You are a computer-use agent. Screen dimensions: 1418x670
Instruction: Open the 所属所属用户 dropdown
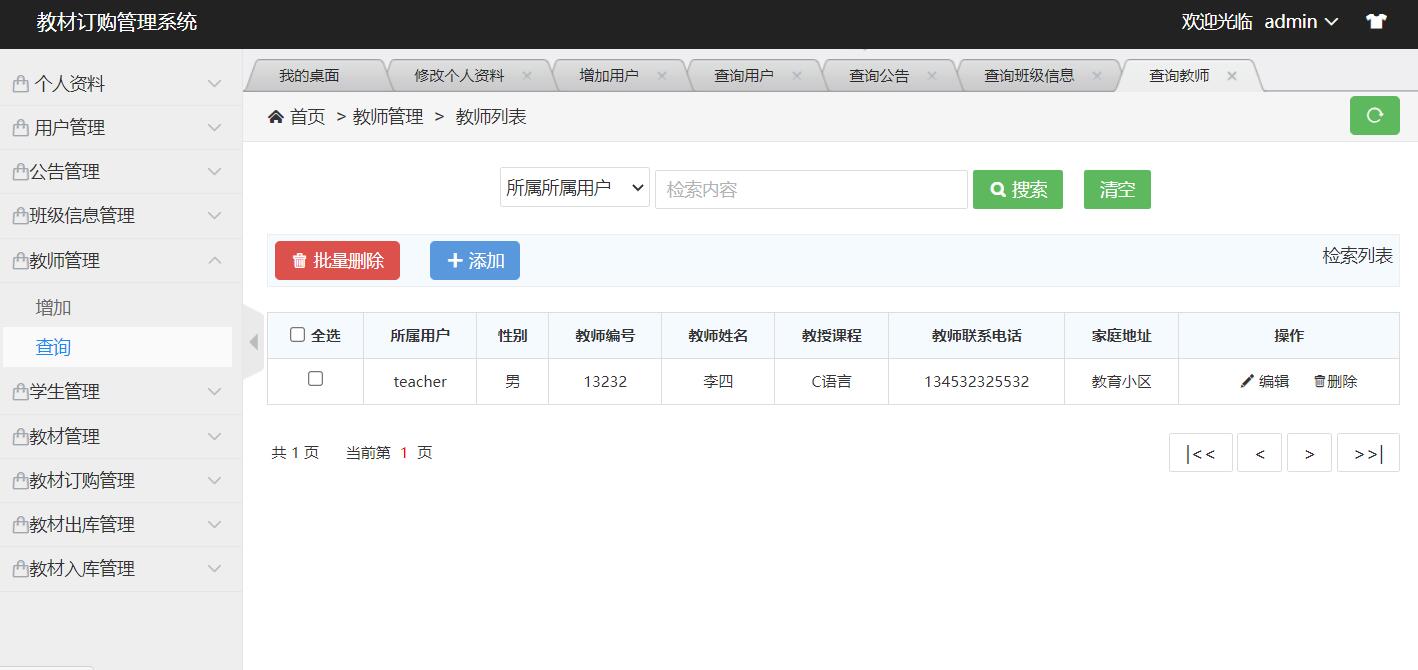(x=574, y=186)
